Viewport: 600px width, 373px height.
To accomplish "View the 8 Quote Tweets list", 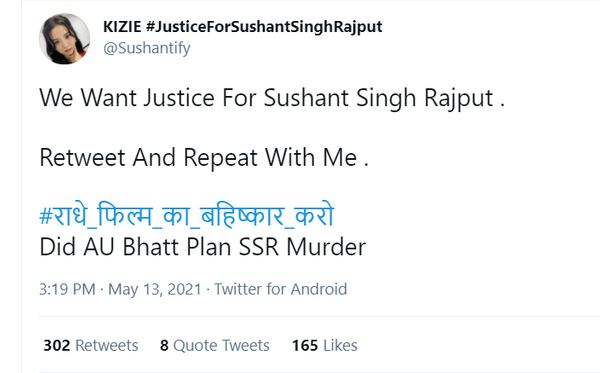I will tap(215, 345).
